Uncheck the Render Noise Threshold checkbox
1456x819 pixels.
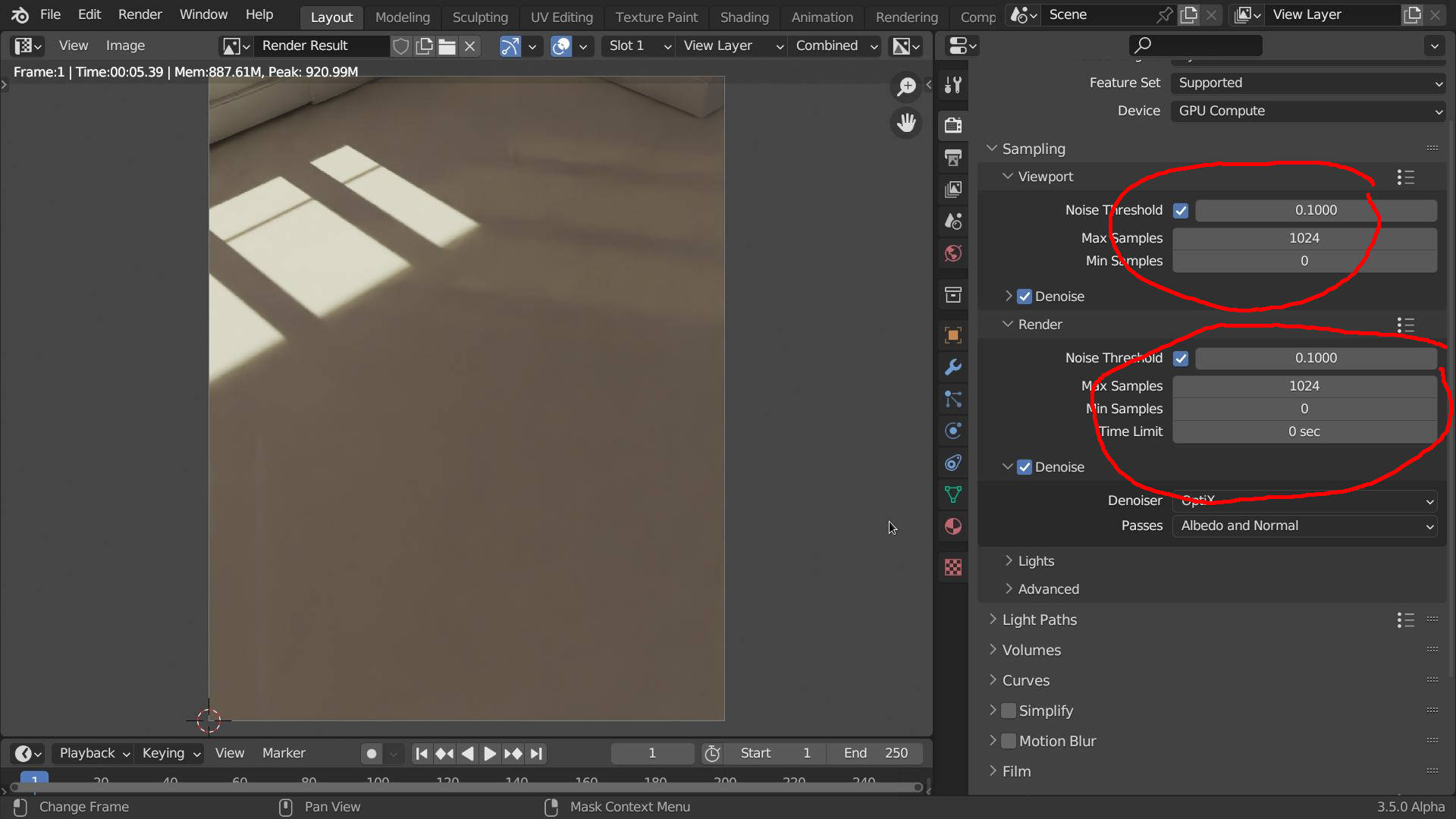[x=1180, y=358]
